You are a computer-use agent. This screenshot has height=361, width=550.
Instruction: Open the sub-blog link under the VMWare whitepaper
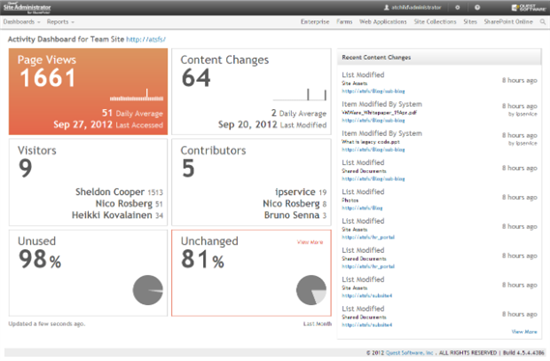[x=373, y=120]
